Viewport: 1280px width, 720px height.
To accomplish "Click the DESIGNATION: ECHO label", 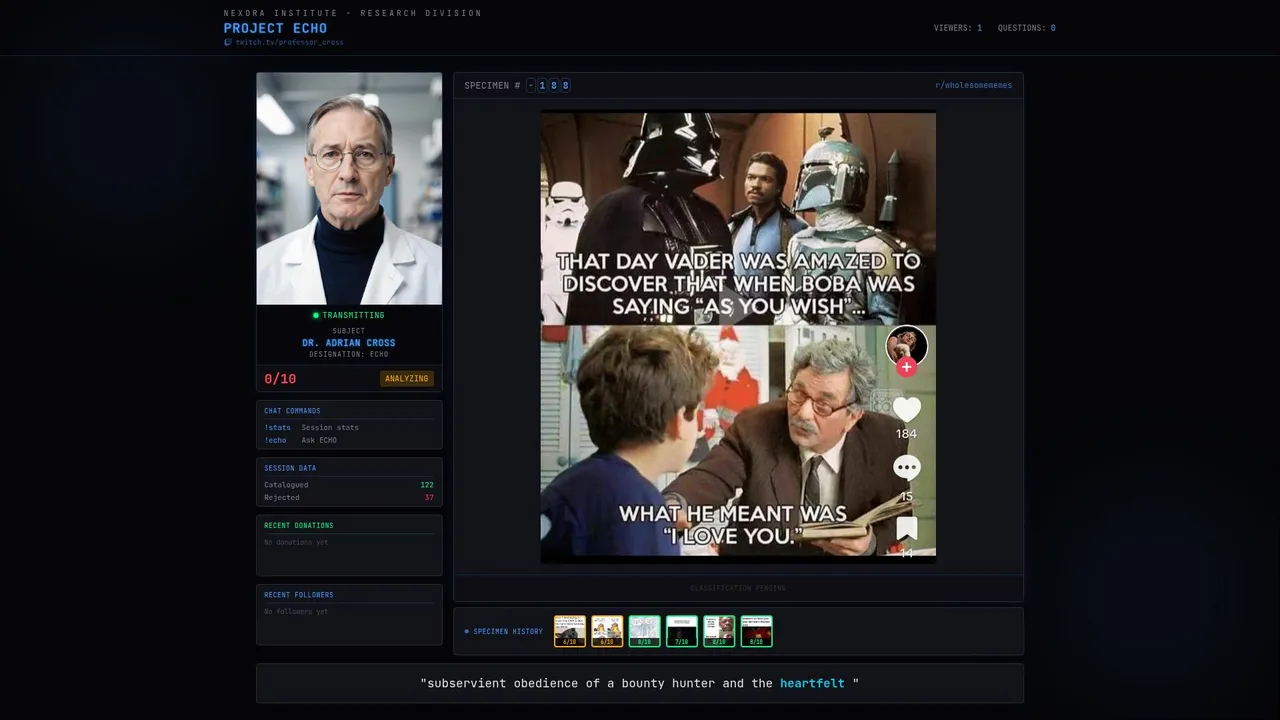I will pos(349,355).
